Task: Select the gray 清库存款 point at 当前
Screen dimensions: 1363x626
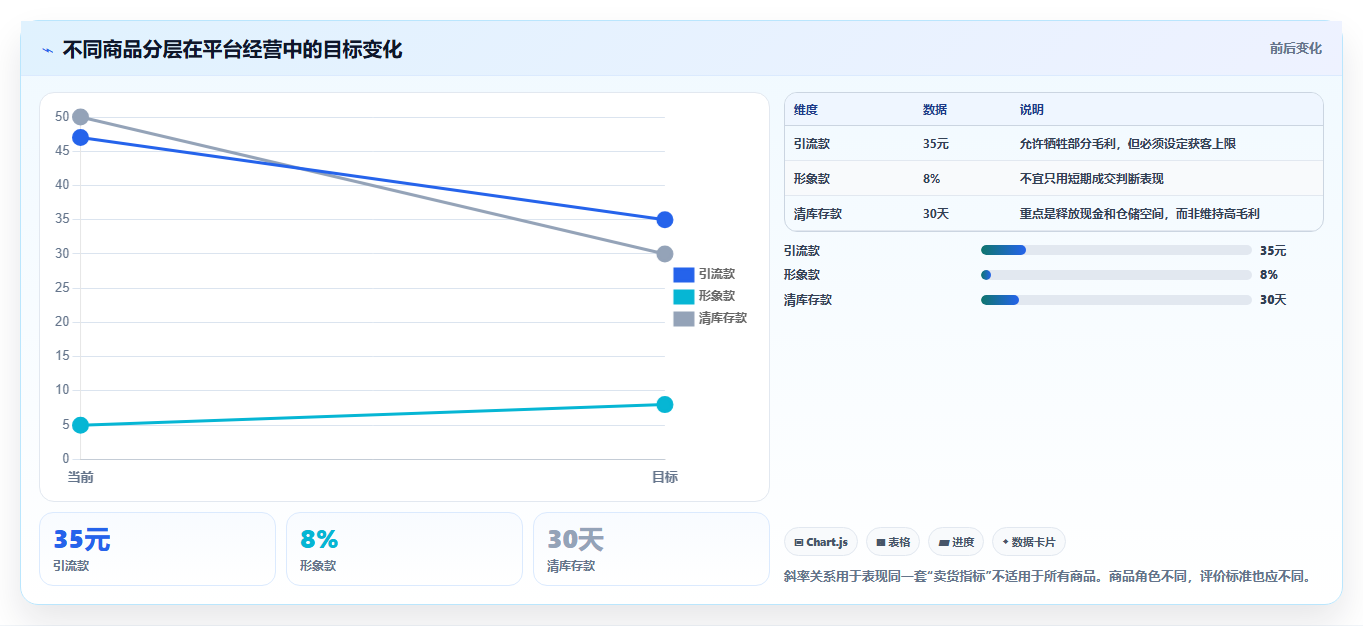Action: (81, 117)
